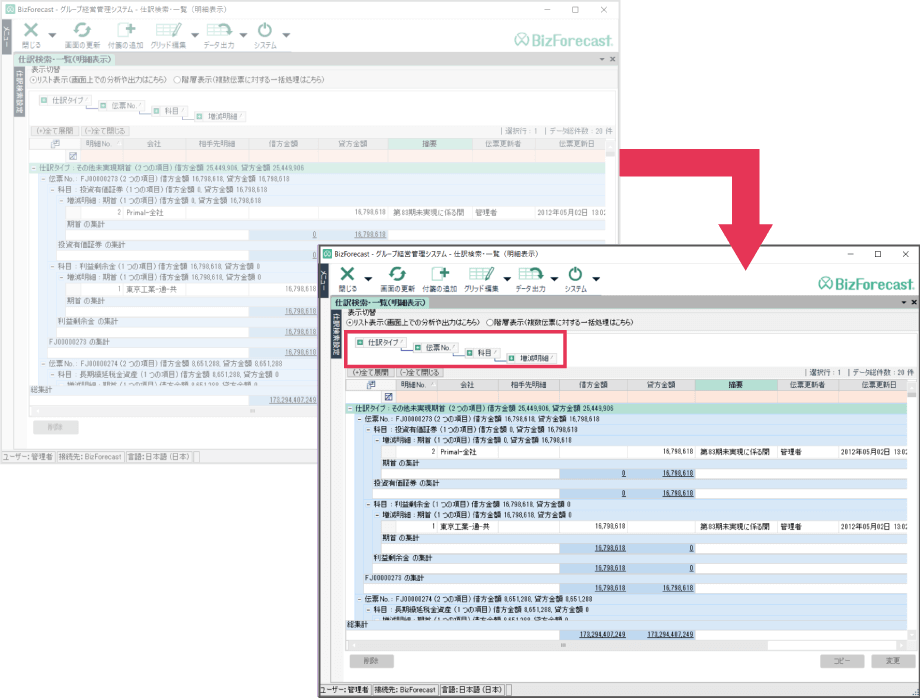920x698 pixels.
Task: Click 付箋の追加 icon in back window
Action: pyautogui.click(x=126, y=30)
